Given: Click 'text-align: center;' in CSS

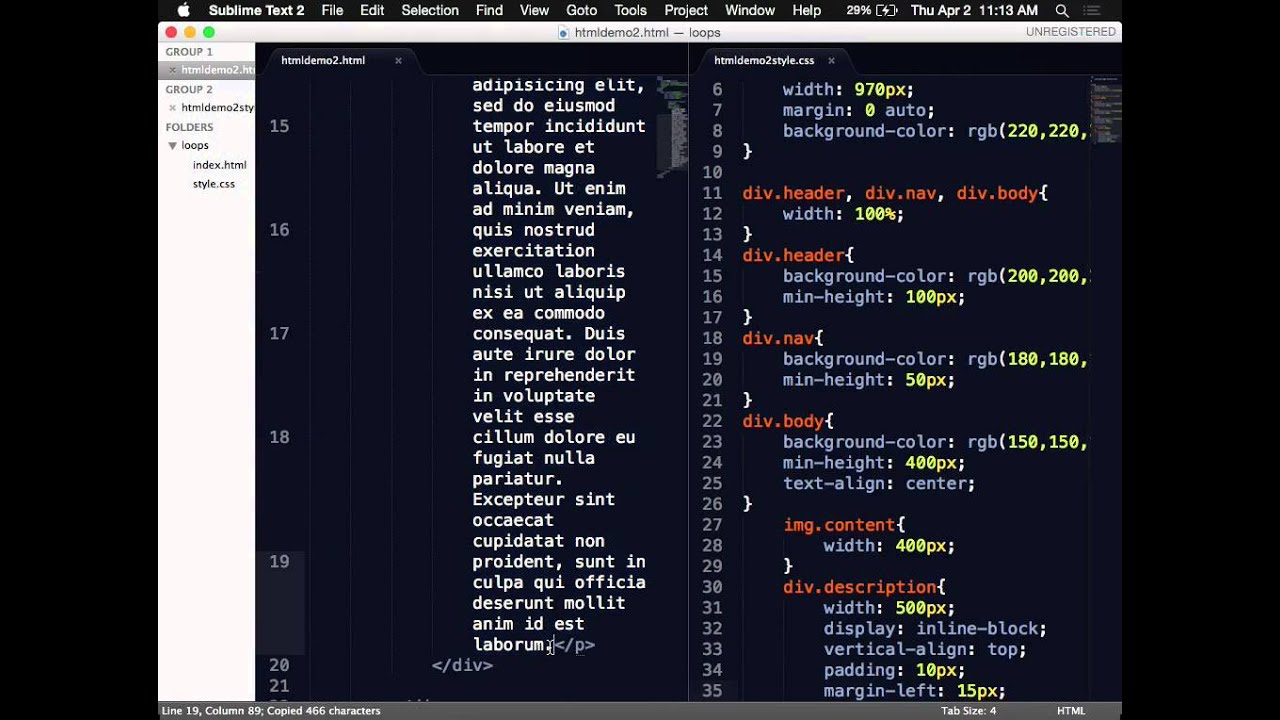Looking at the screenshot, I should click(879, 483).
